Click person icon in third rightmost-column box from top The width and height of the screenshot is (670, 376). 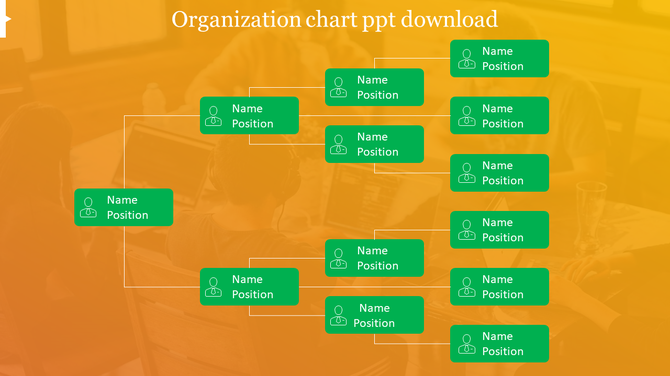coord(467,173)
